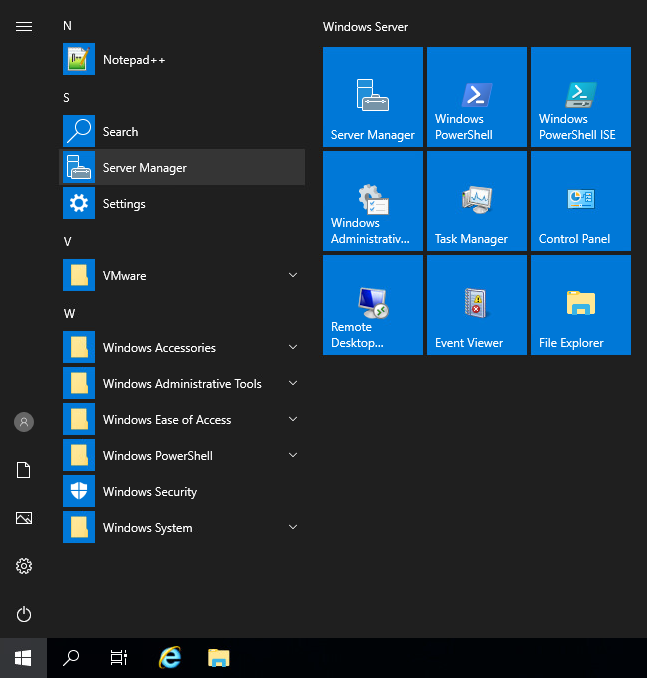The width and height of the screenshot is (647, 678).
Task: Open Server Manager in the app list
Action: click(182, 167)
